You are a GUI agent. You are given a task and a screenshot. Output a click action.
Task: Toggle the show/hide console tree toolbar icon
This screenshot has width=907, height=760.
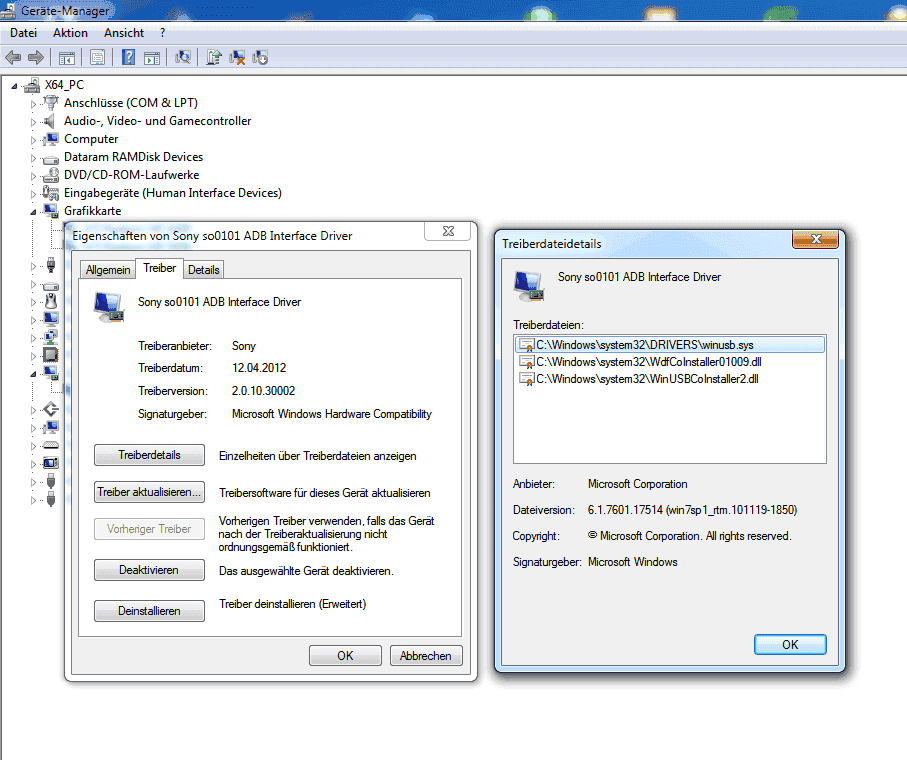coord(67,58)
